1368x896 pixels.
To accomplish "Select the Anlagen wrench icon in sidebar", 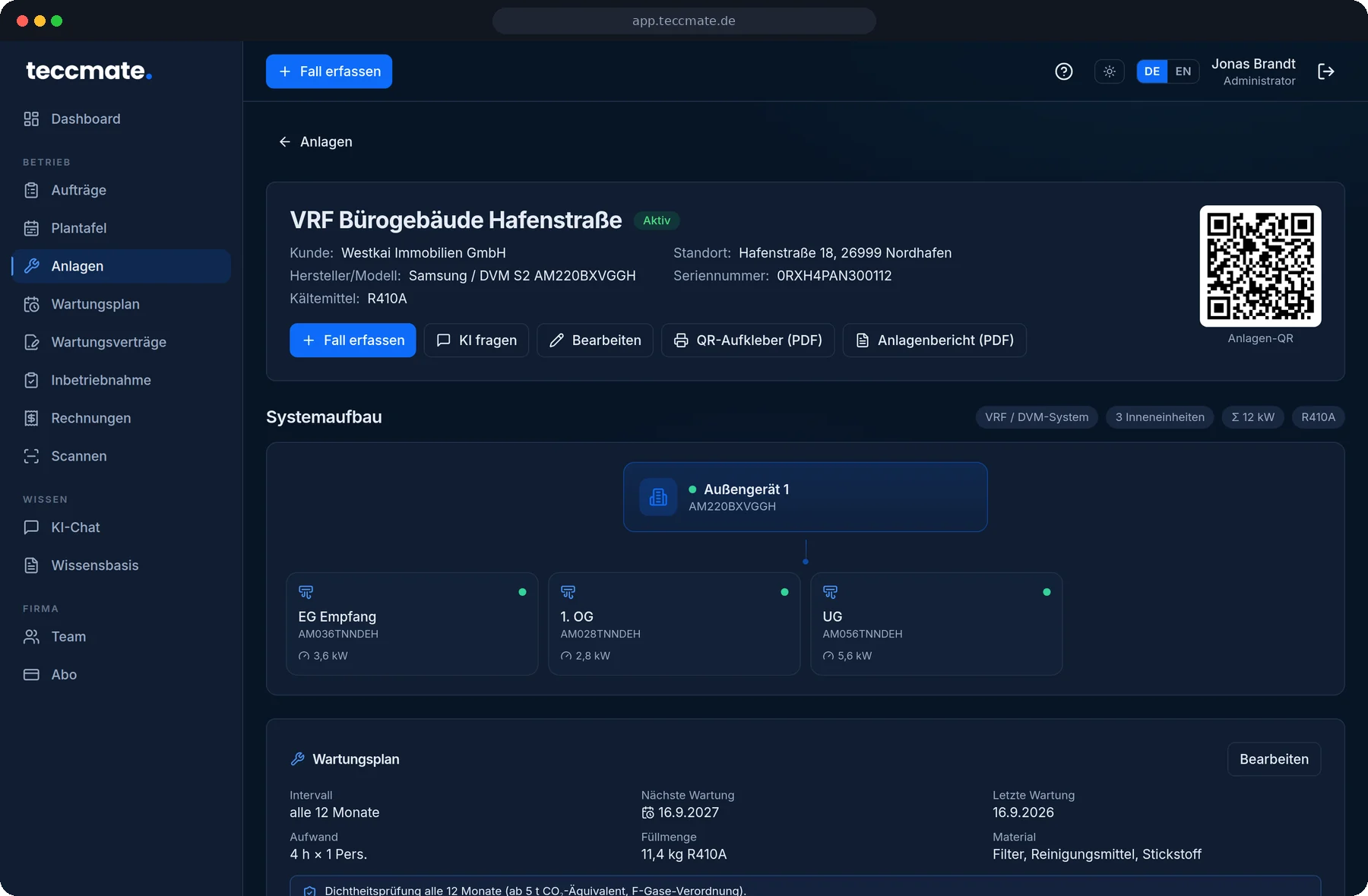I will click(31, 266).
